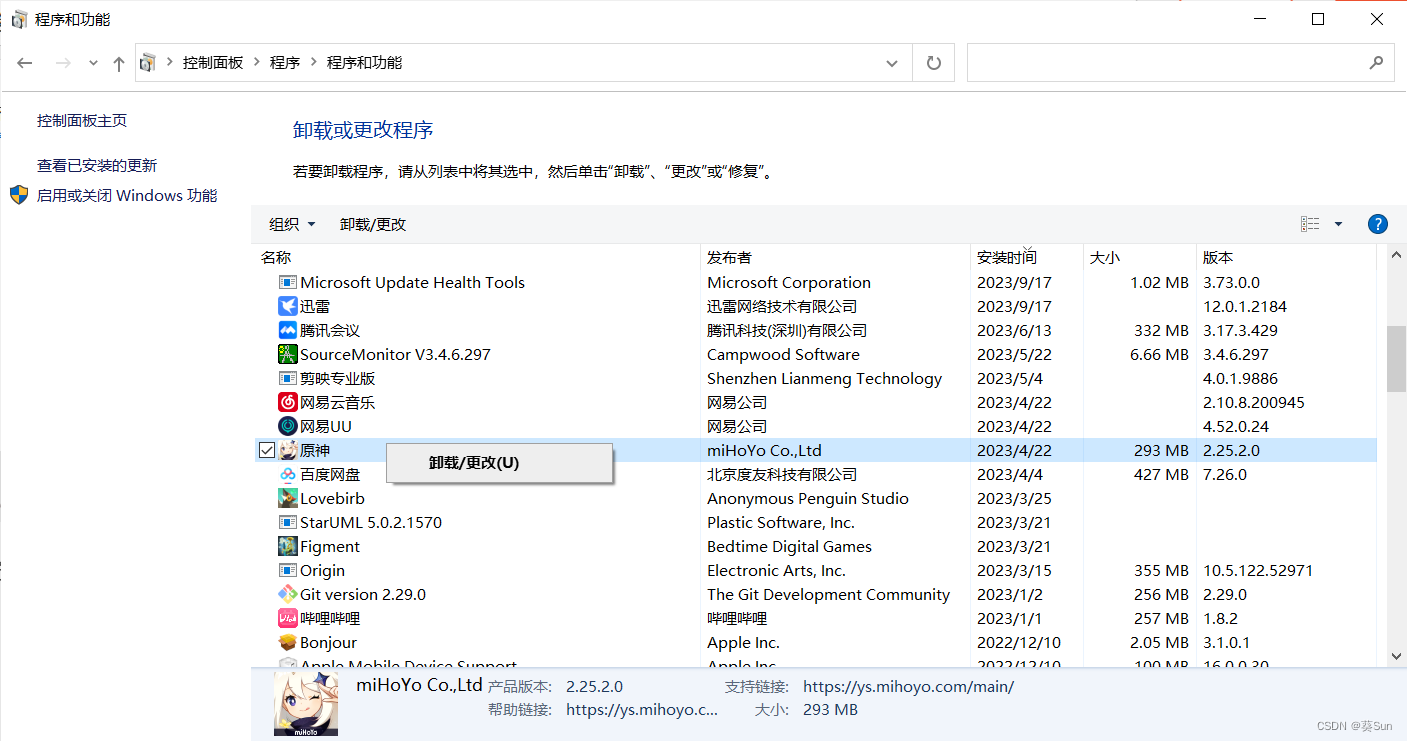Click the 百度网盘 program icon
1407x741 pixels.
click(288, 475)
